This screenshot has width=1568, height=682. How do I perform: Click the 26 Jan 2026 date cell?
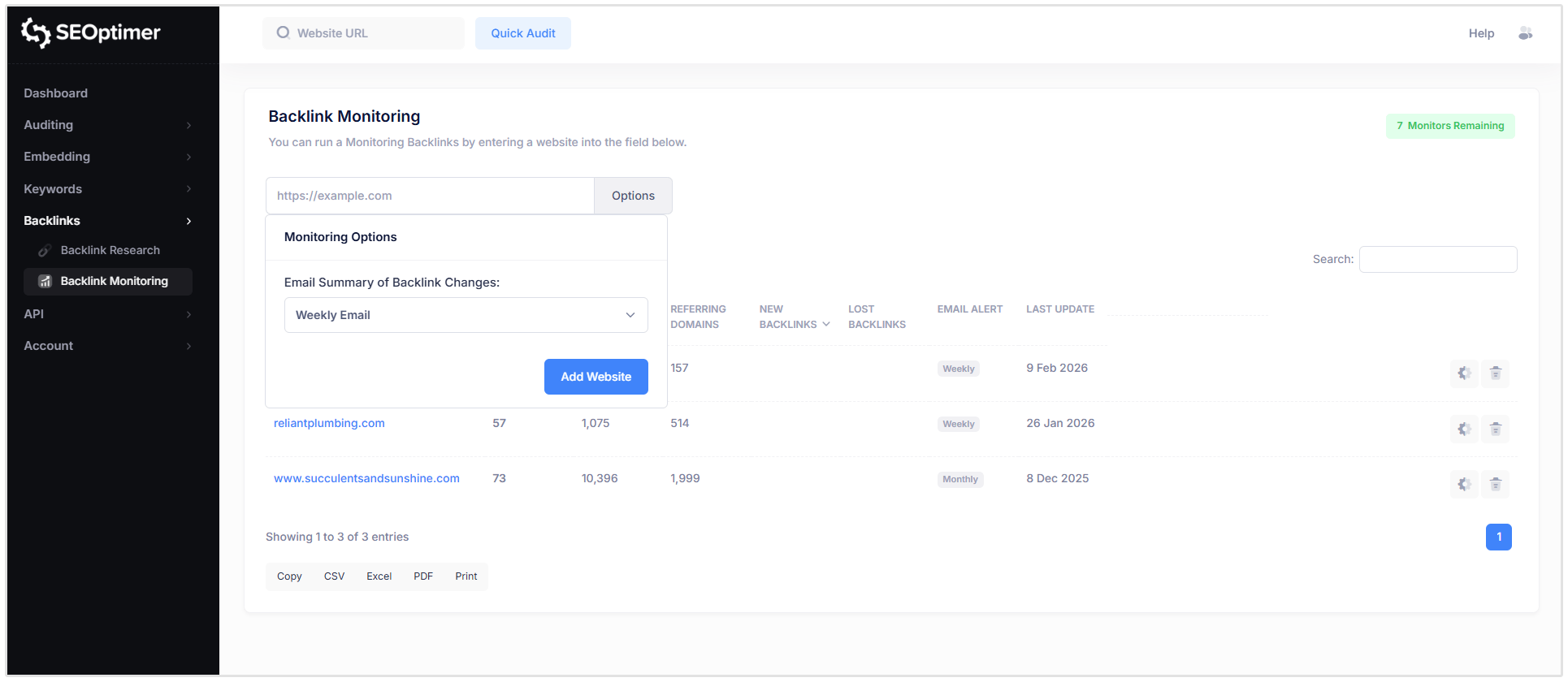1060,423
